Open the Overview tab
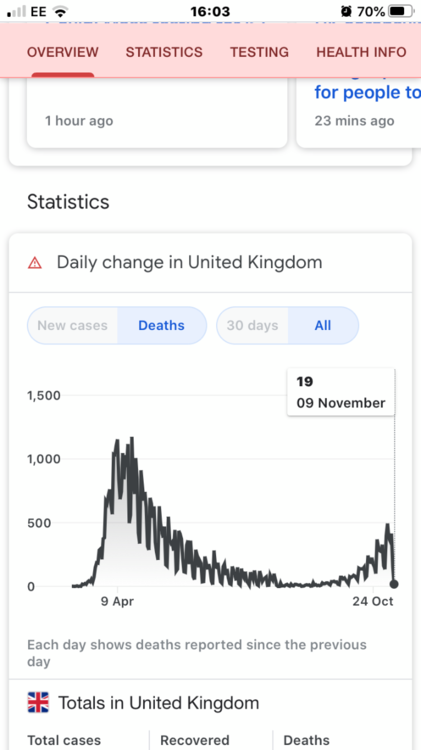This screenshot has height=750, width=421. (x=63, y=52)
